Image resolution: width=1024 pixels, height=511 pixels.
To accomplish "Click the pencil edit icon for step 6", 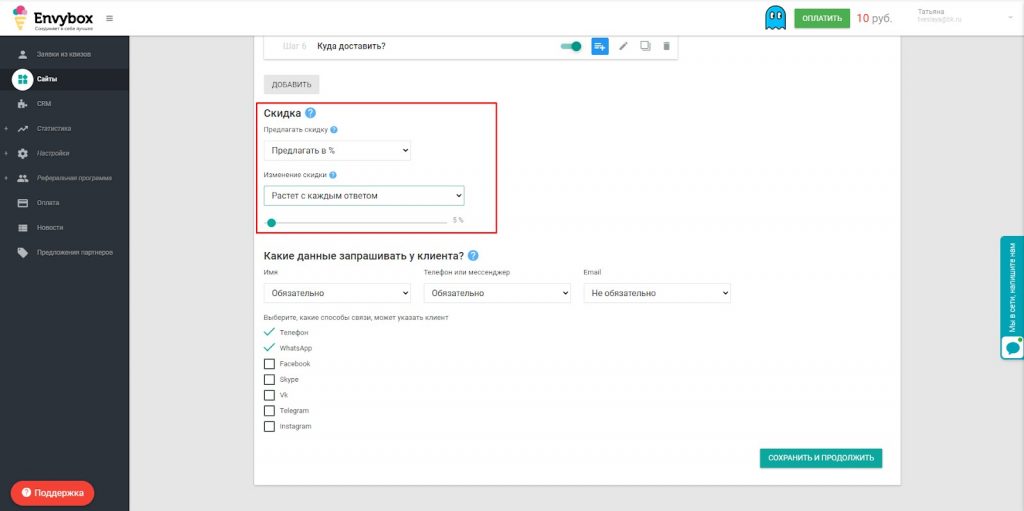I will pos(623,46).
